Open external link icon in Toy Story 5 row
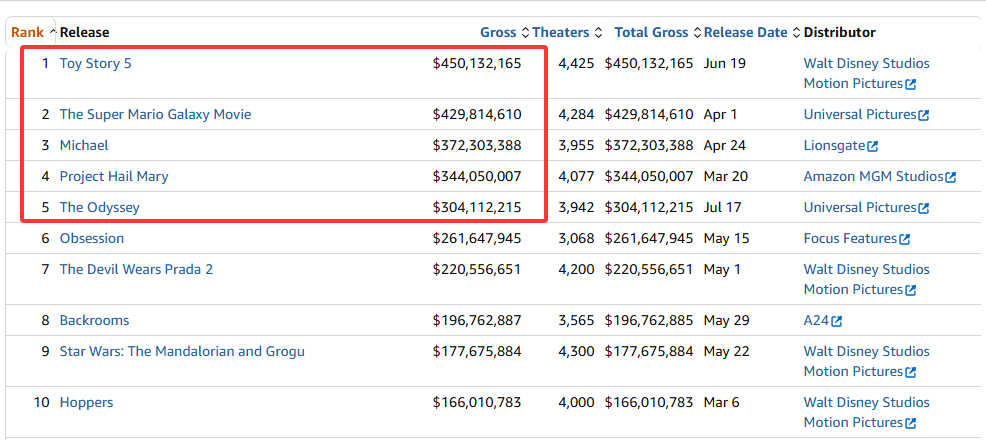986x440 pixels. [x=911, y=84]
